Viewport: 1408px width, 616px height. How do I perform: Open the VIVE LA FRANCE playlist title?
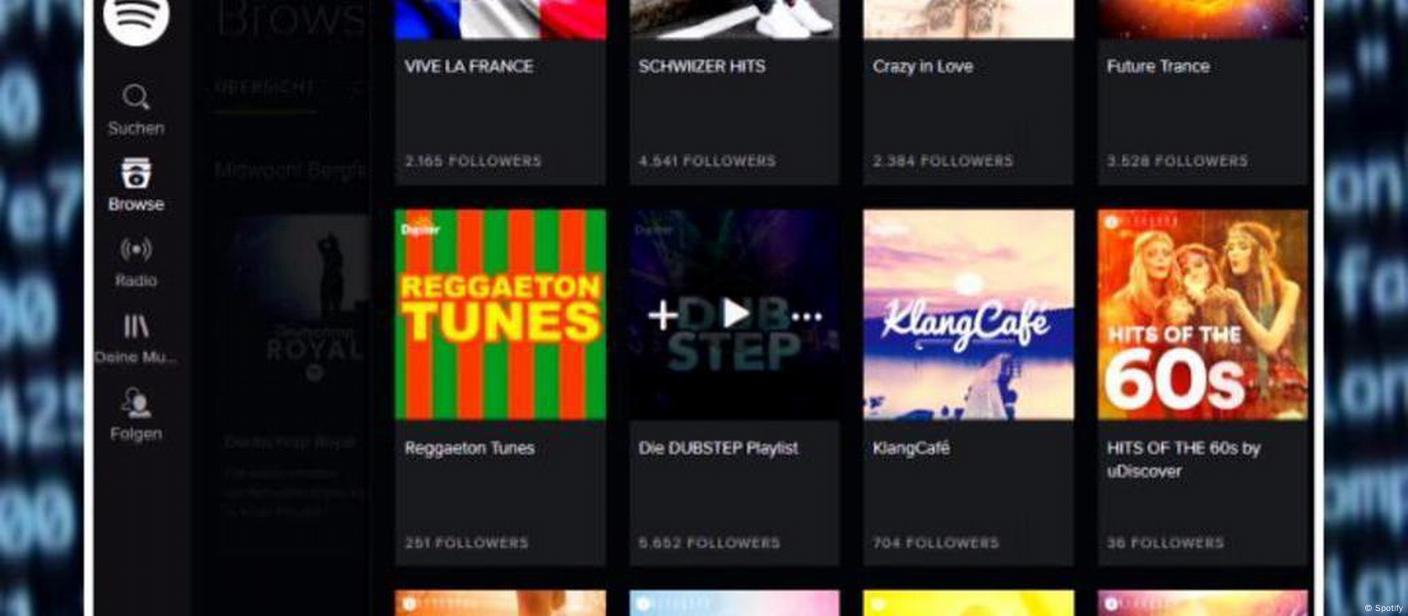click(468, 66)
